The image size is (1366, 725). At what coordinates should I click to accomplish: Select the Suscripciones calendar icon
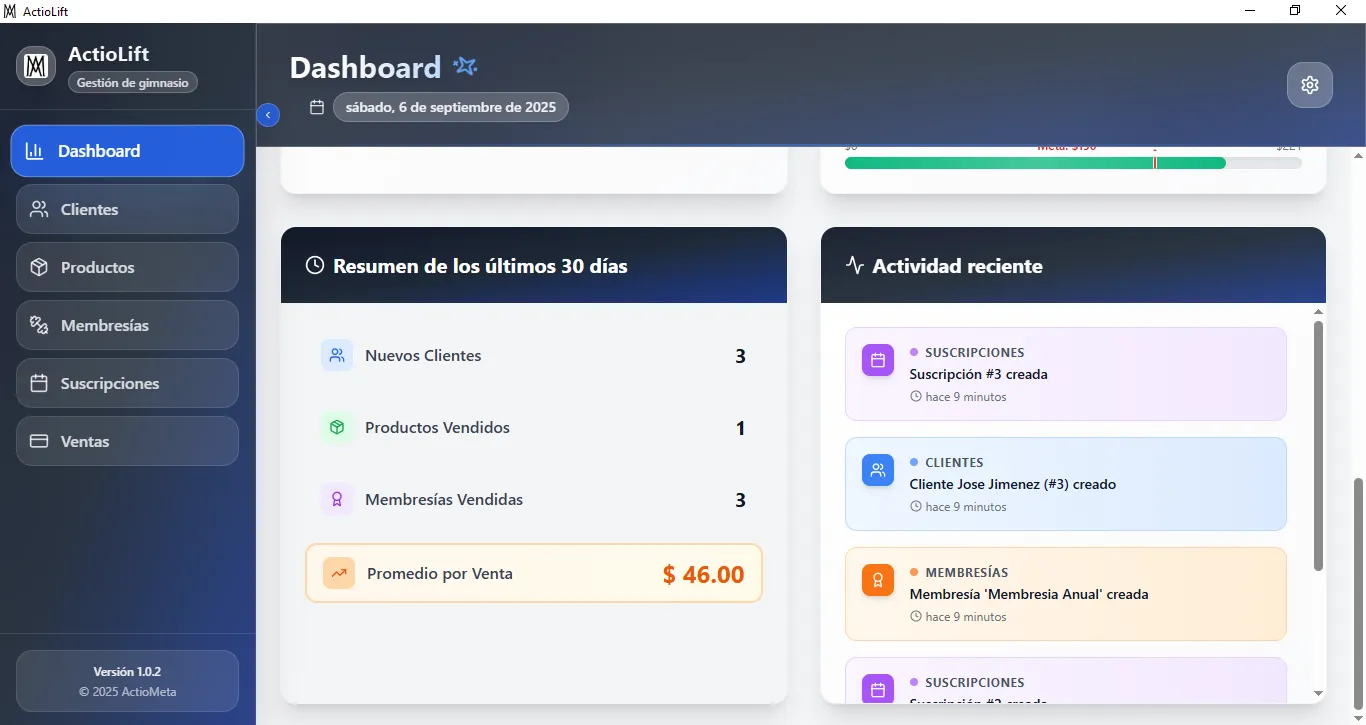[x=39, y=383]
